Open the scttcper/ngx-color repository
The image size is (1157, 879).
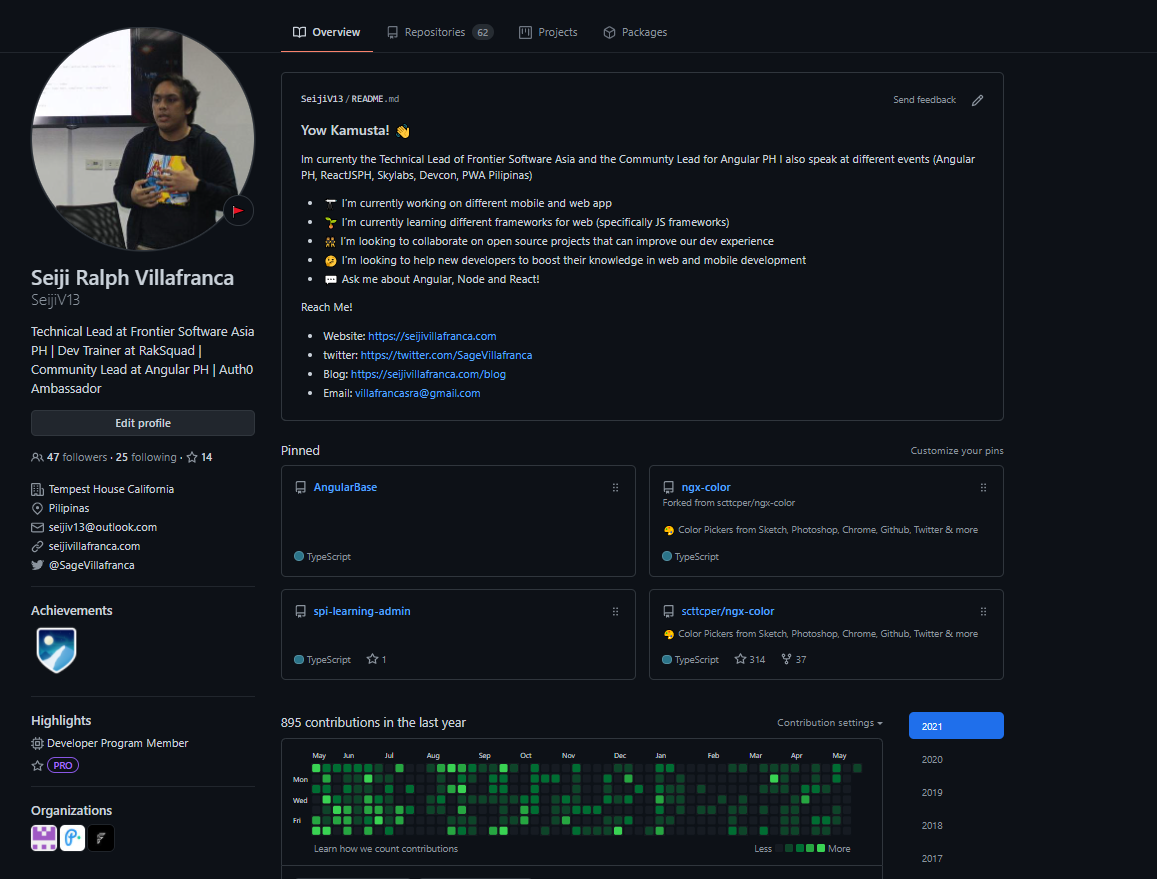(x=728, y=611)
